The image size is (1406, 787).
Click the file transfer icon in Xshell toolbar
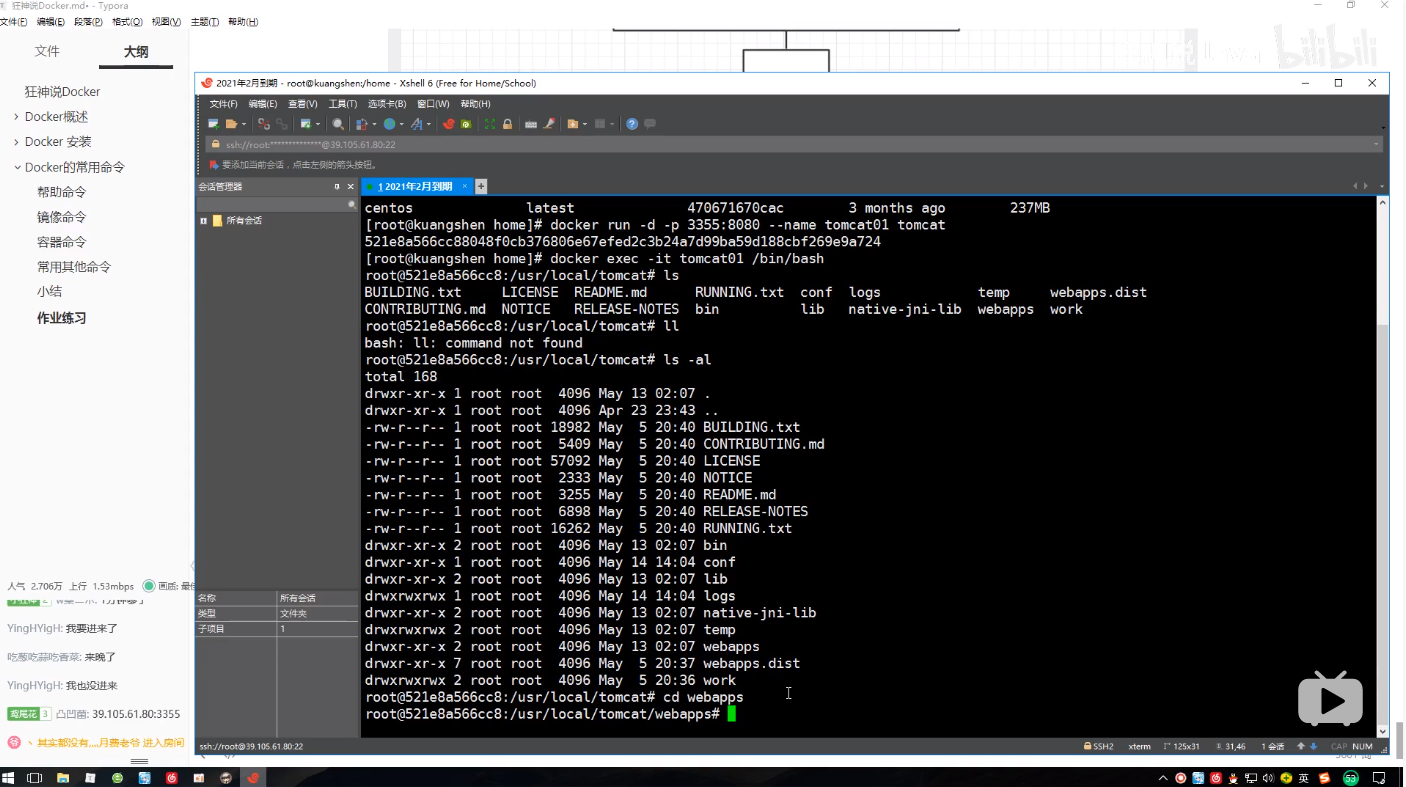point(362,124)
